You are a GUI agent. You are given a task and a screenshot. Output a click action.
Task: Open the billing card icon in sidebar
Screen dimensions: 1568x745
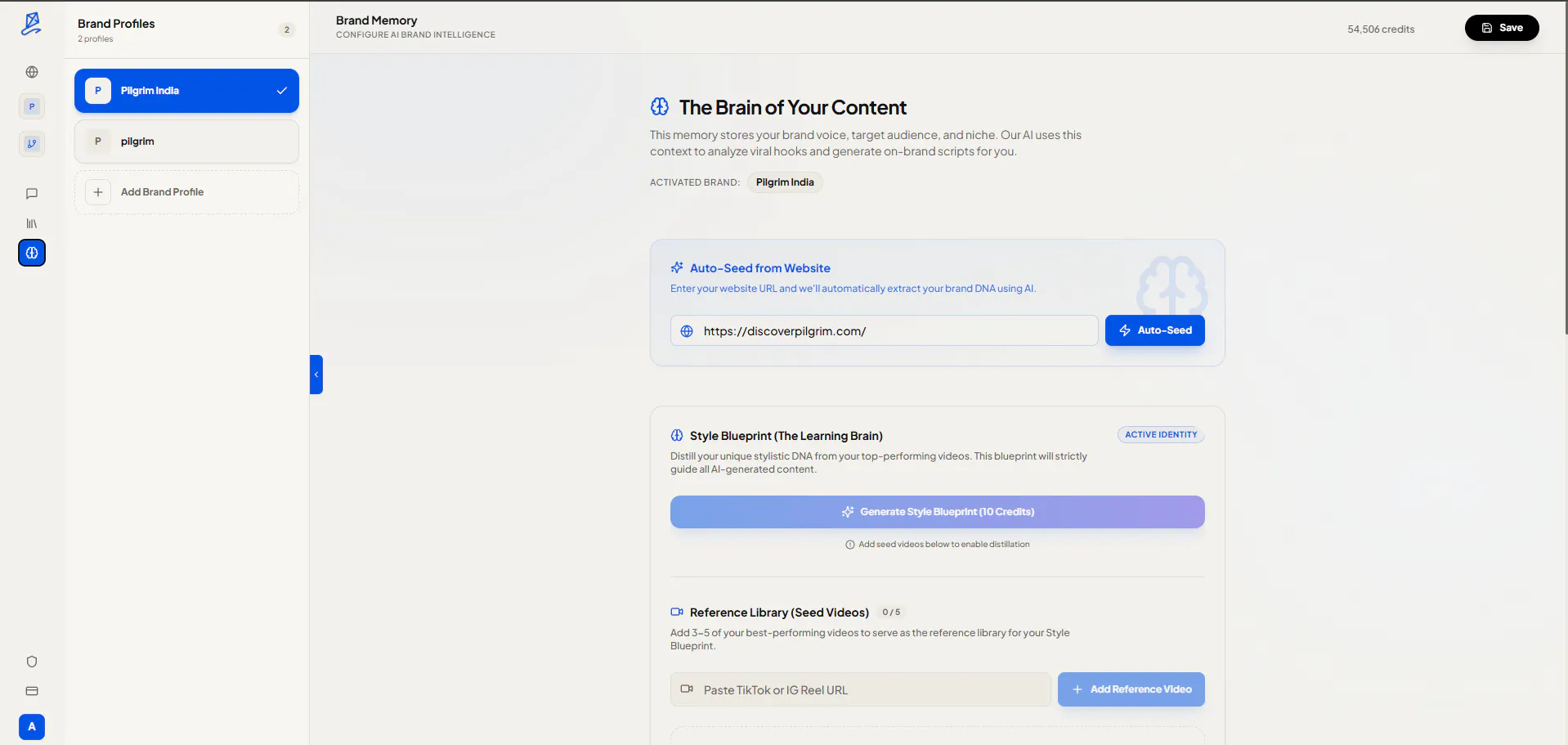(32, 691)
